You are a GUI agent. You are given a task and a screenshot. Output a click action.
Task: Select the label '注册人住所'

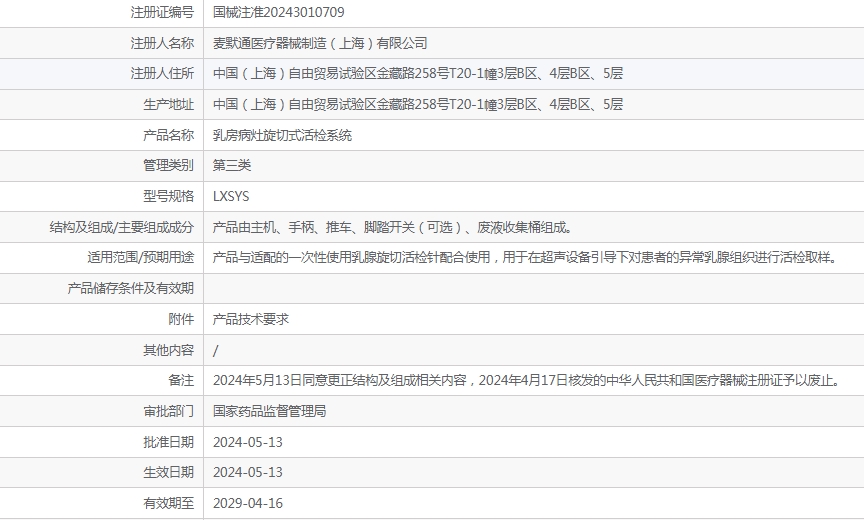(162, 73)
